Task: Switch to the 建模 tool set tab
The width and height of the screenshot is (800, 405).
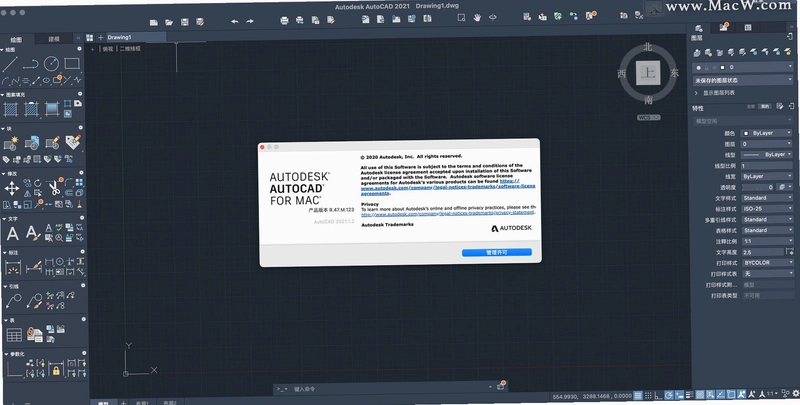Action: [54, 39]
